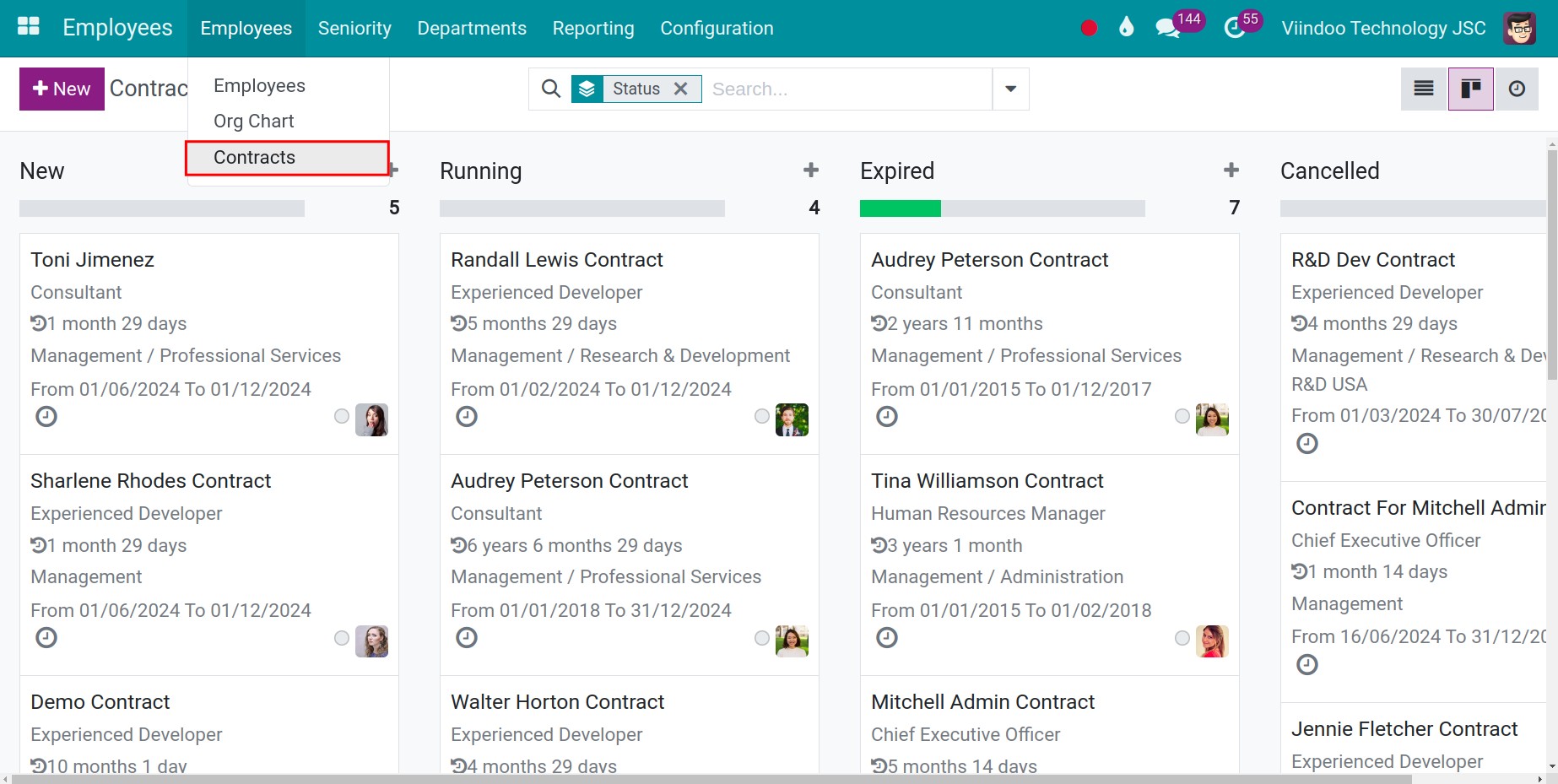Toggle kanban state on Randall Lewis Contract

pos(762,416)
